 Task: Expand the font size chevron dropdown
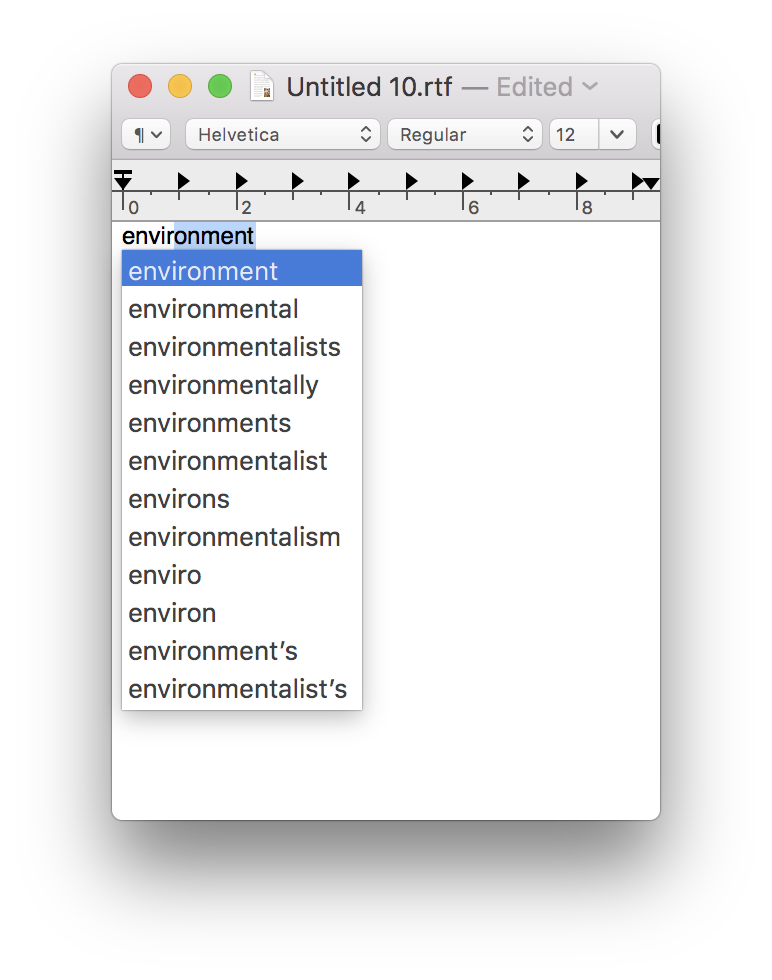[617, 134]
